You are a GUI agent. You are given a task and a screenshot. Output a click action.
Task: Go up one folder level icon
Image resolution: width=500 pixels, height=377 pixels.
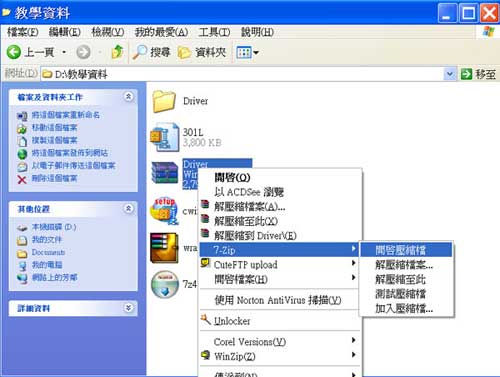click(117, 52)
